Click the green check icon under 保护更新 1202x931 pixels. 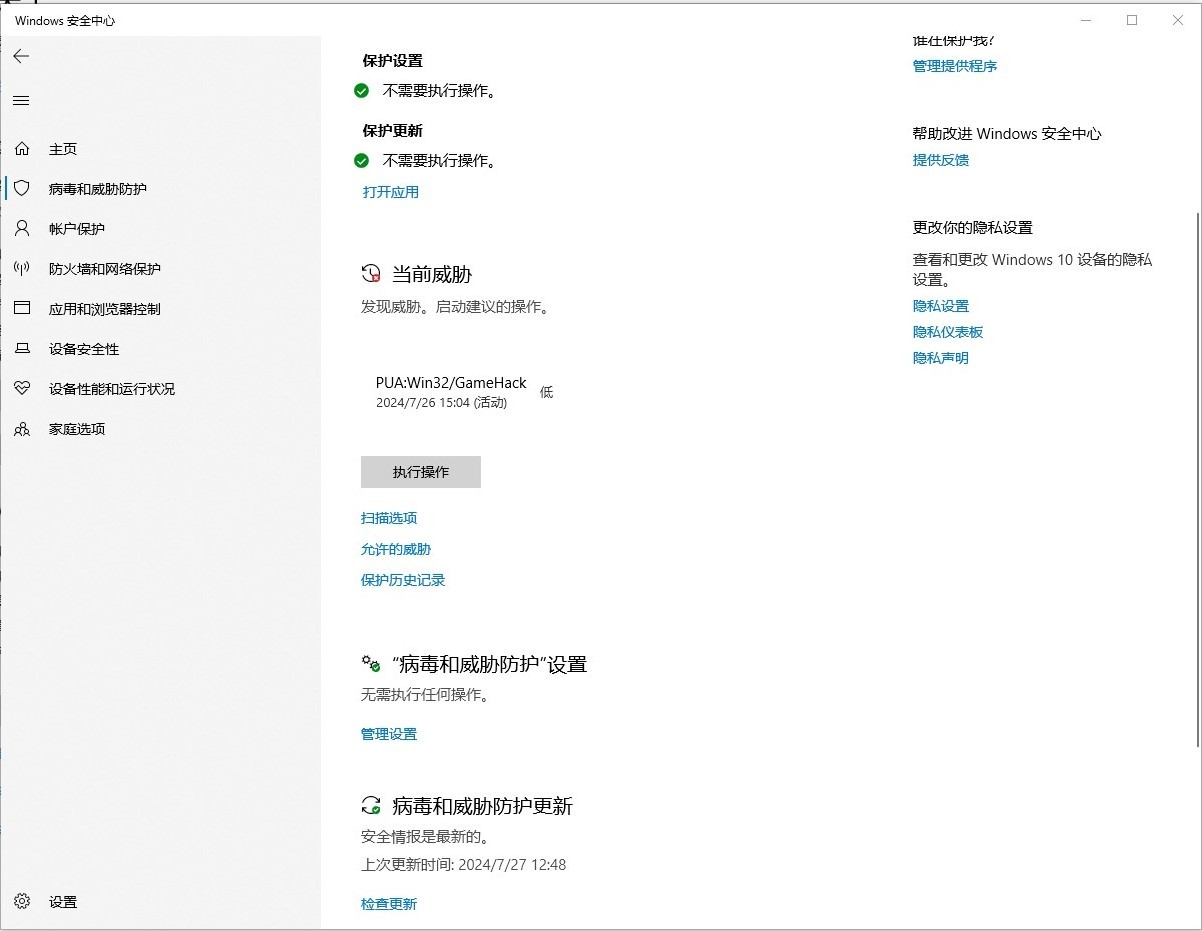click(x=362, y=161)
